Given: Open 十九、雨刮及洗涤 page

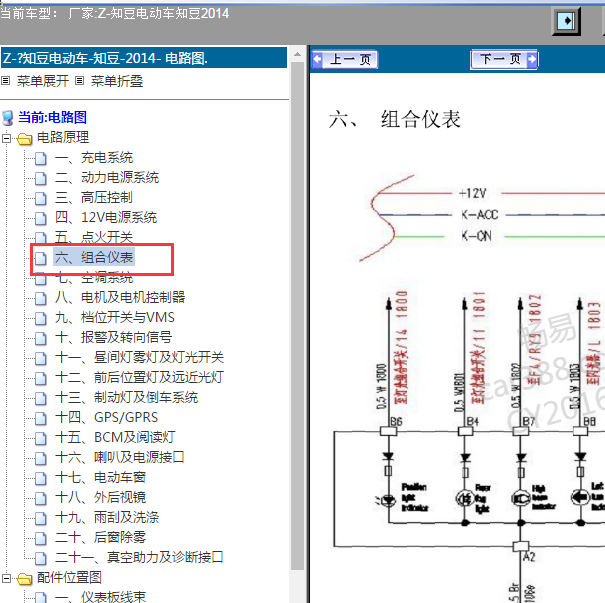Looking at the screenshot, I should coord(107,518).
